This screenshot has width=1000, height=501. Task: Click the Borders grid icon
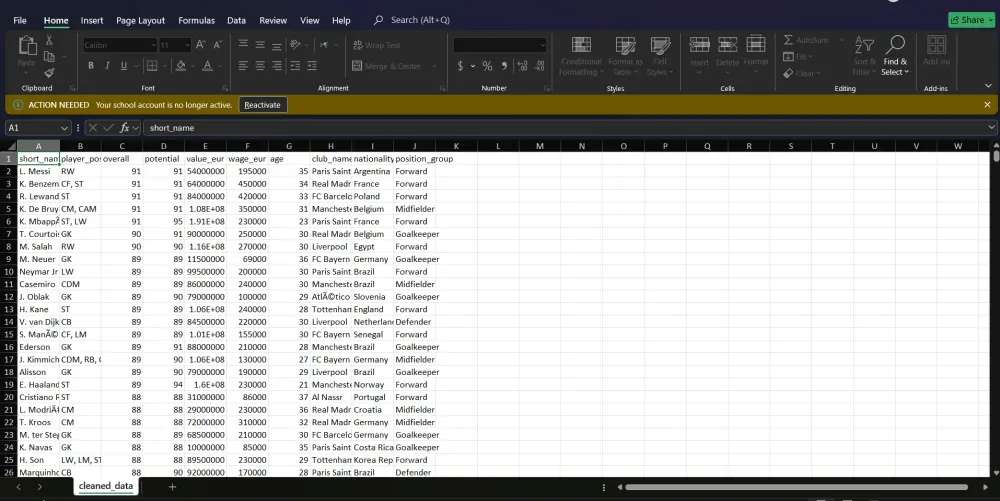pyautogui.click(x=152, y=66)
